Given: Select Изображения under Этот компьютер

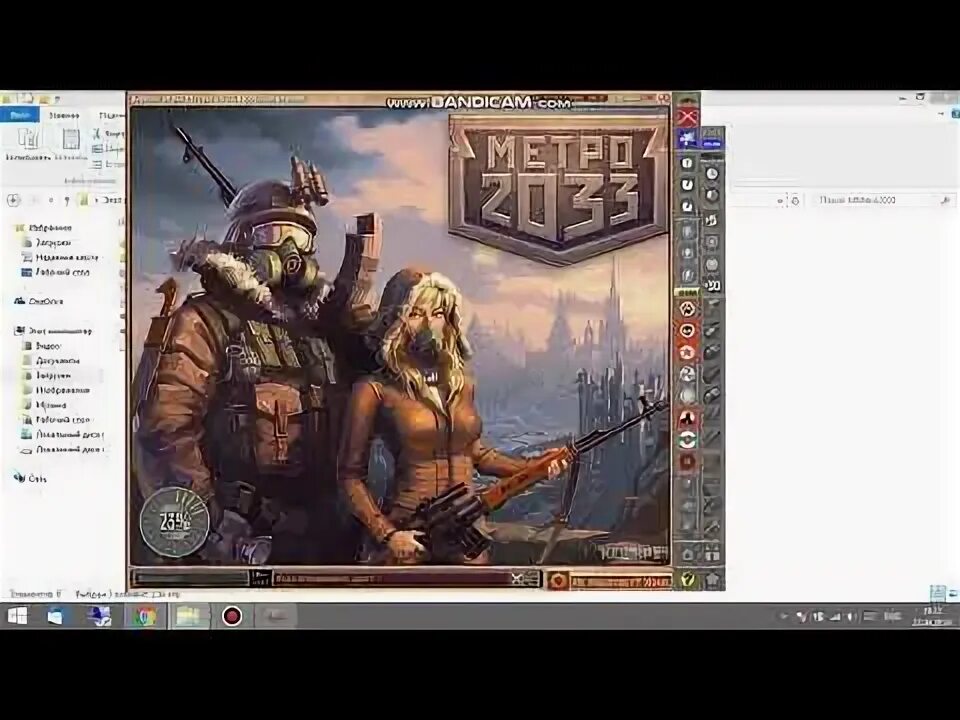Looking at the screenshot, I should 56,390.
